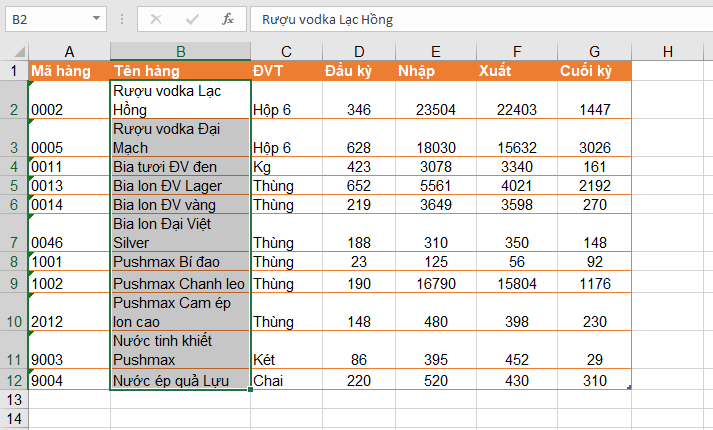
Task: Click the fill handle of the B2:B12 selection
Action: [x=251, y=390]
